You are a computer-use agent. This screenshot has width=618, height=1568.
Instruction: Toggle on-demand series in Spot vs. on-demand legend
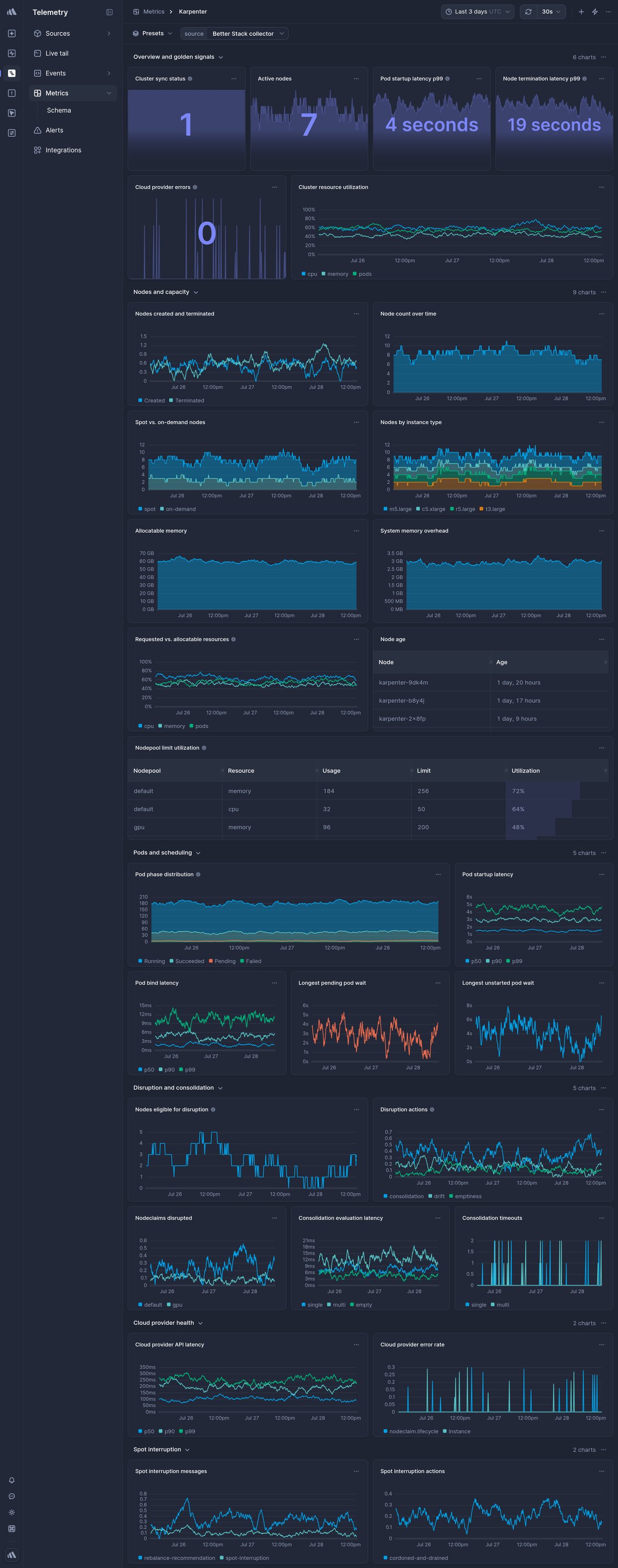[x=178, y=509]
